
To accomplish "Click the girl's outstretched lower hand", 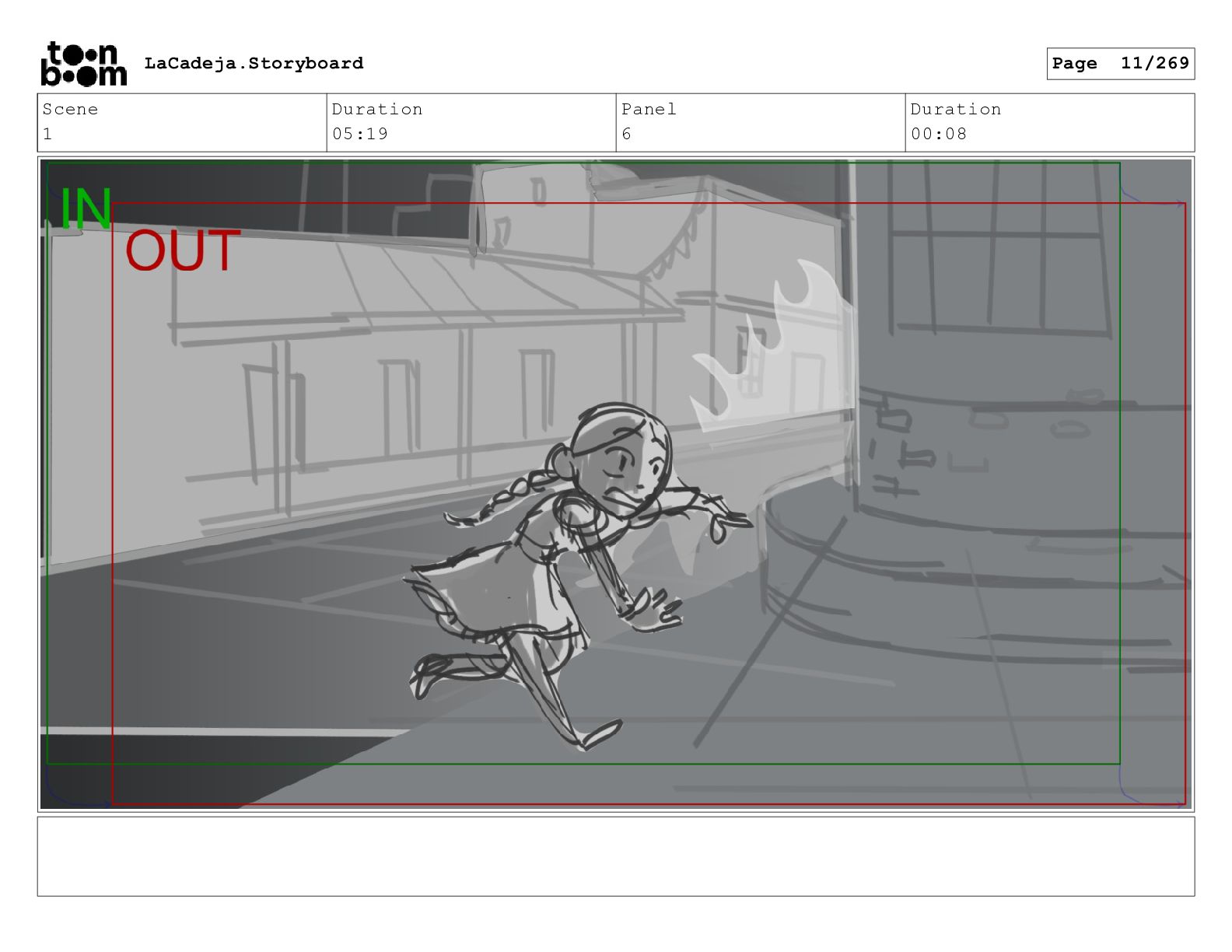I will point(661,609).
